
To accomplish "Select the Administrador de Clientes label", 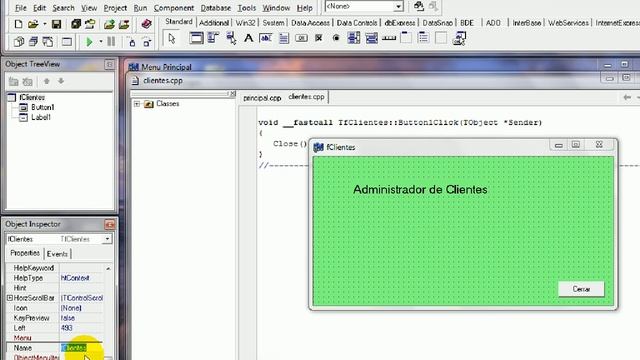I will coord(420,190).
